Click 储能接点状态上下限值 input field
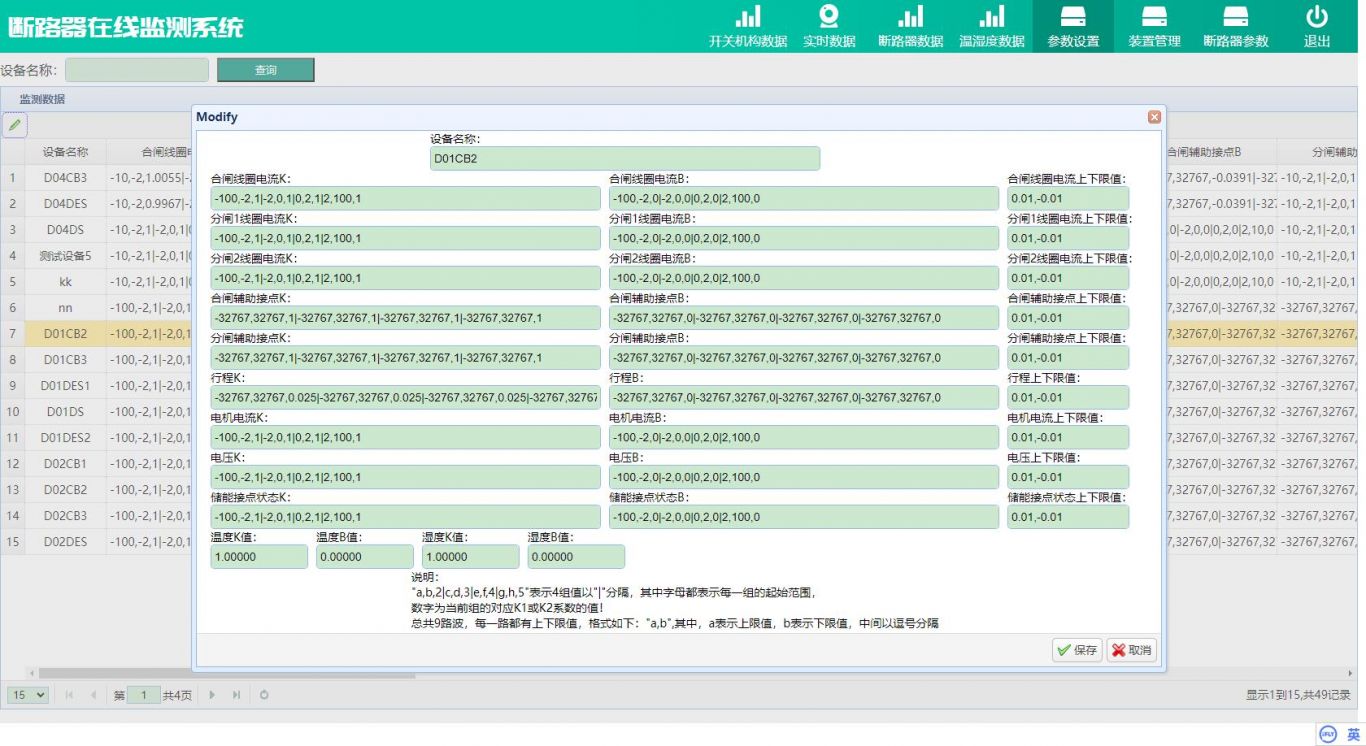 pyautogui.click(x=1068, y=517)
